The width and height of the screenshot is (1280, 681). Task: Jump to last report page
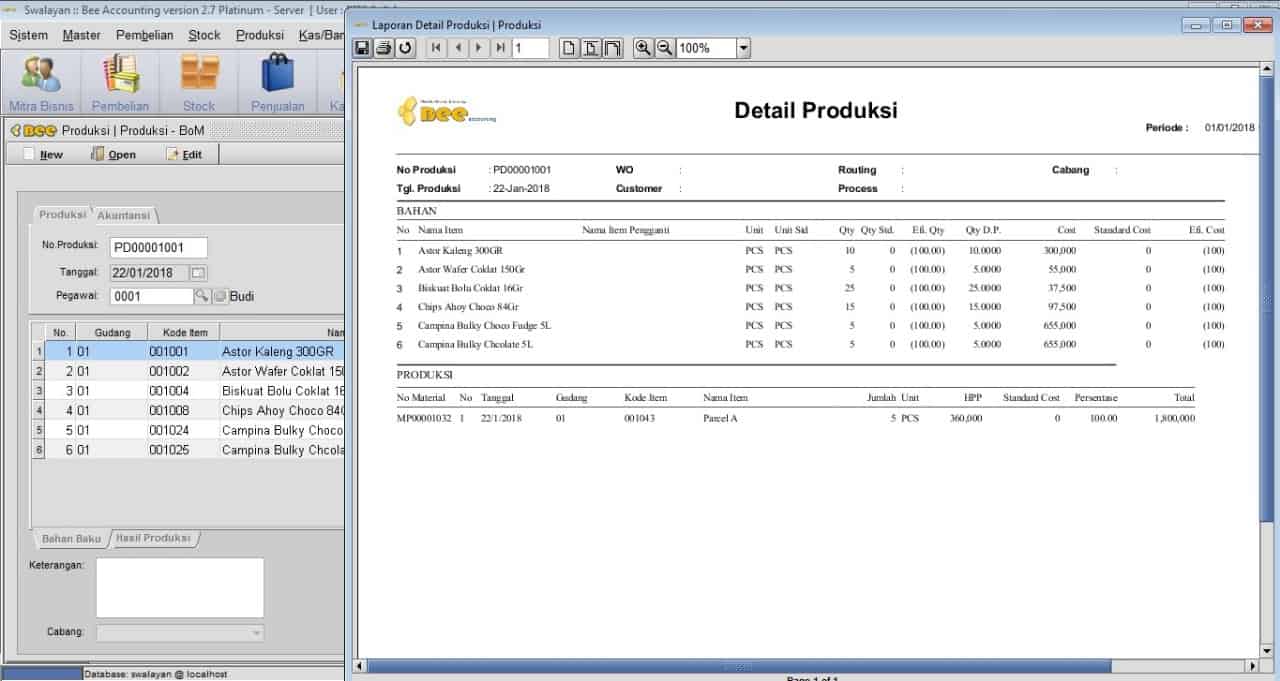pyautogui.click(x=500, y=48)
